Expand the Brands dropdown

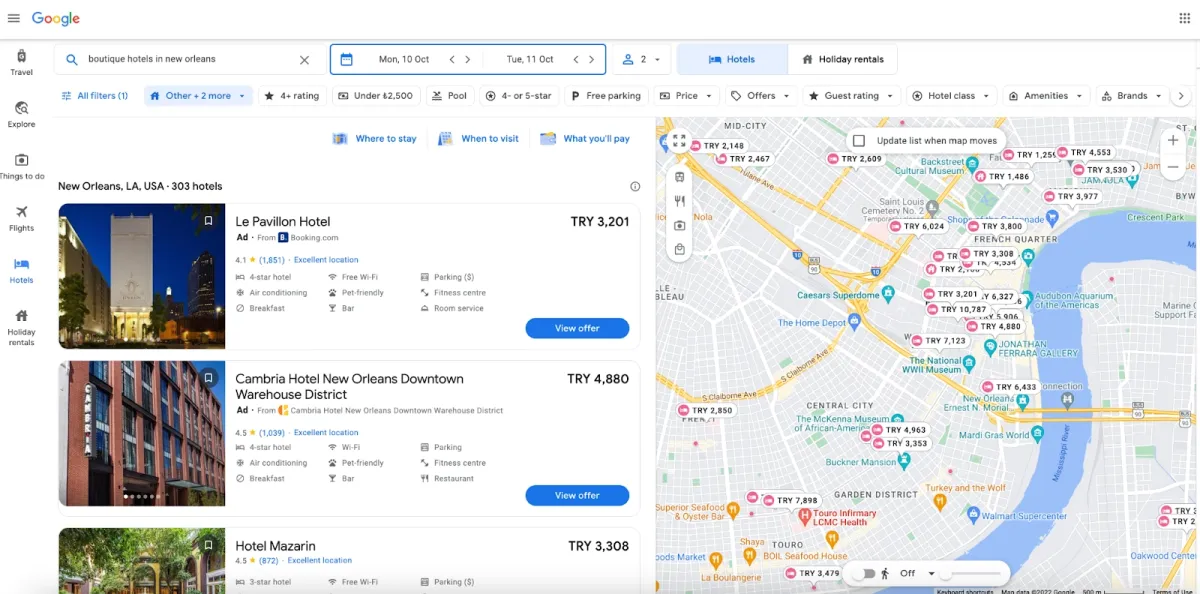(x=1132, y=96)
